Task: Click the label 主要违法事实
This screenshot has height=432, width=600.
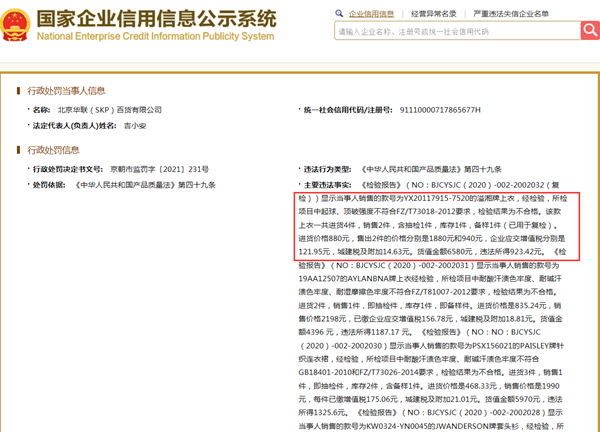Action: 328,185
